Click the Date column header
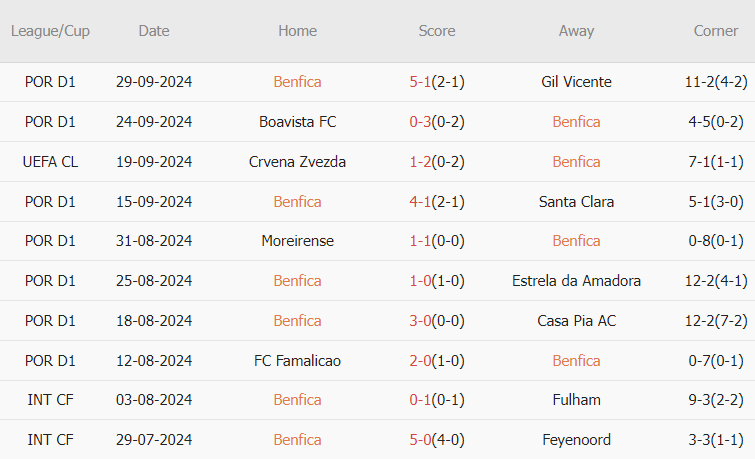755x459 pixels. point(154,31)
